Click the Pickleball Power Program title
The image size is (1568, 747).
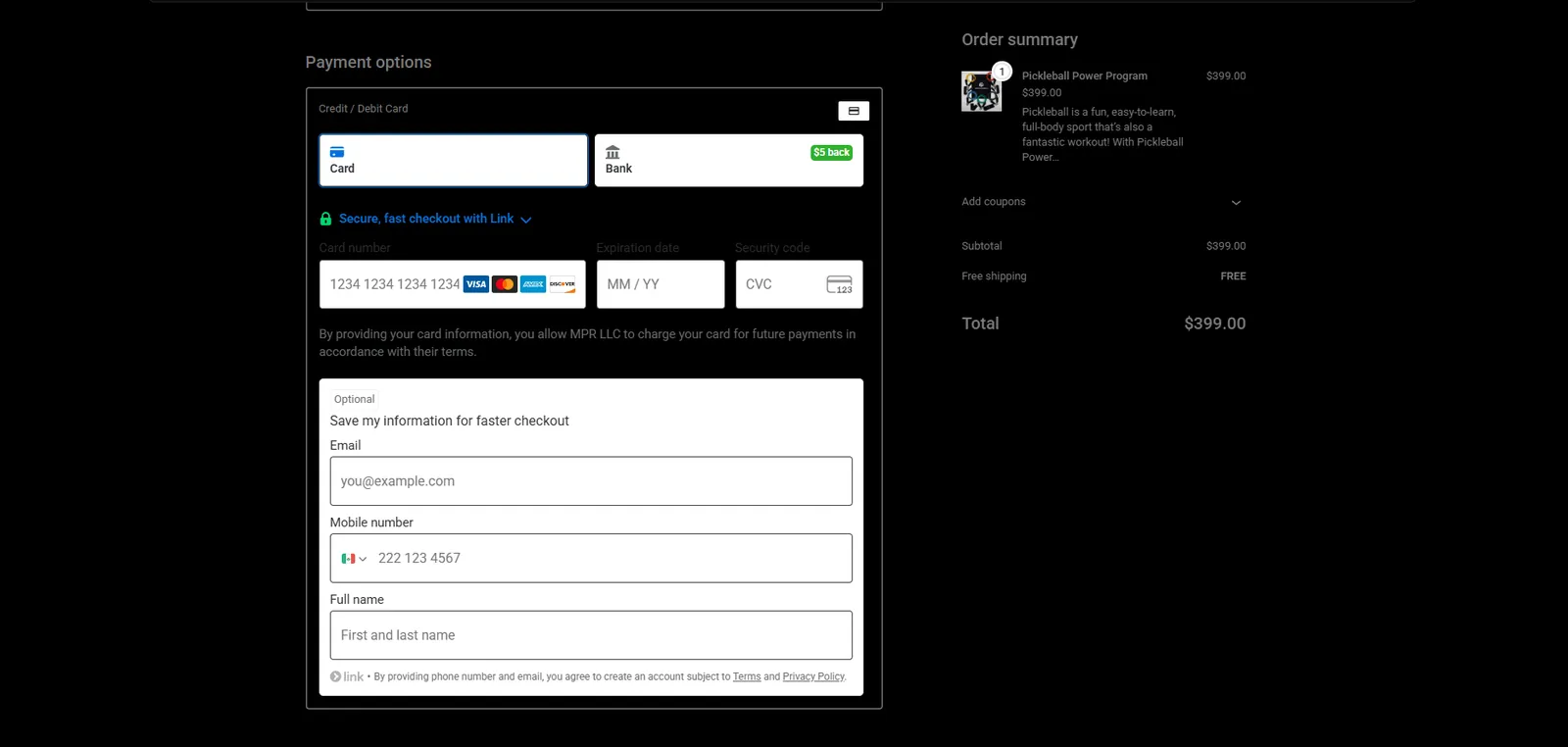point(1085,75)
